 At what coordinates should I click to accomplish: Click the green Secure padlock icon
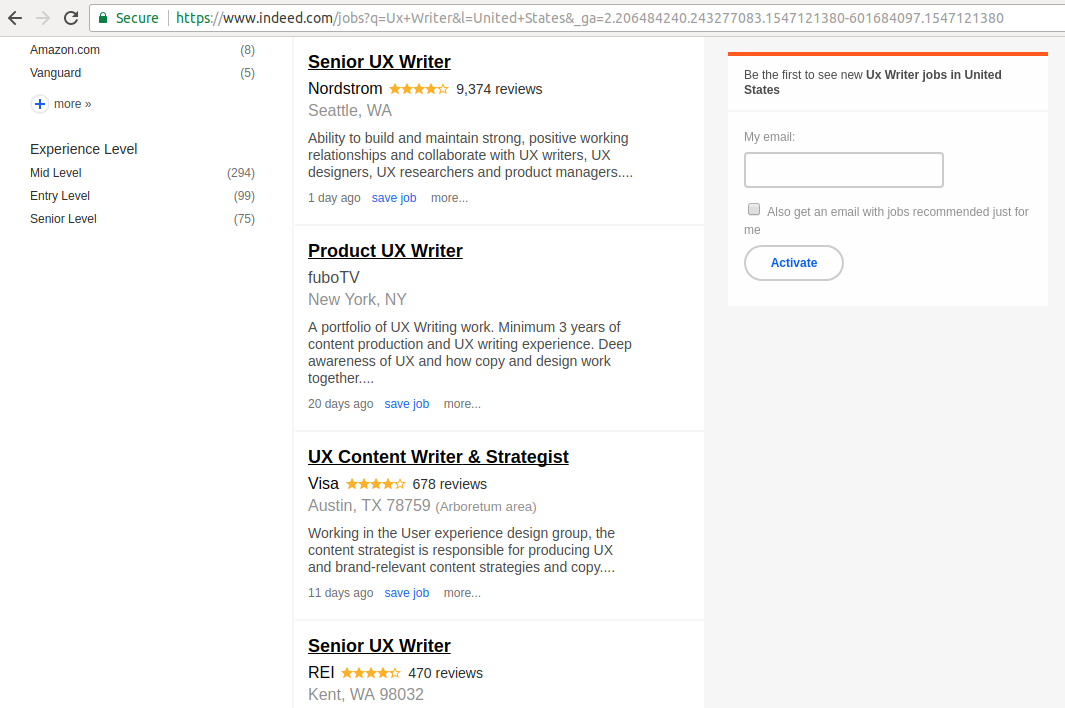click(x=103, y=18)
